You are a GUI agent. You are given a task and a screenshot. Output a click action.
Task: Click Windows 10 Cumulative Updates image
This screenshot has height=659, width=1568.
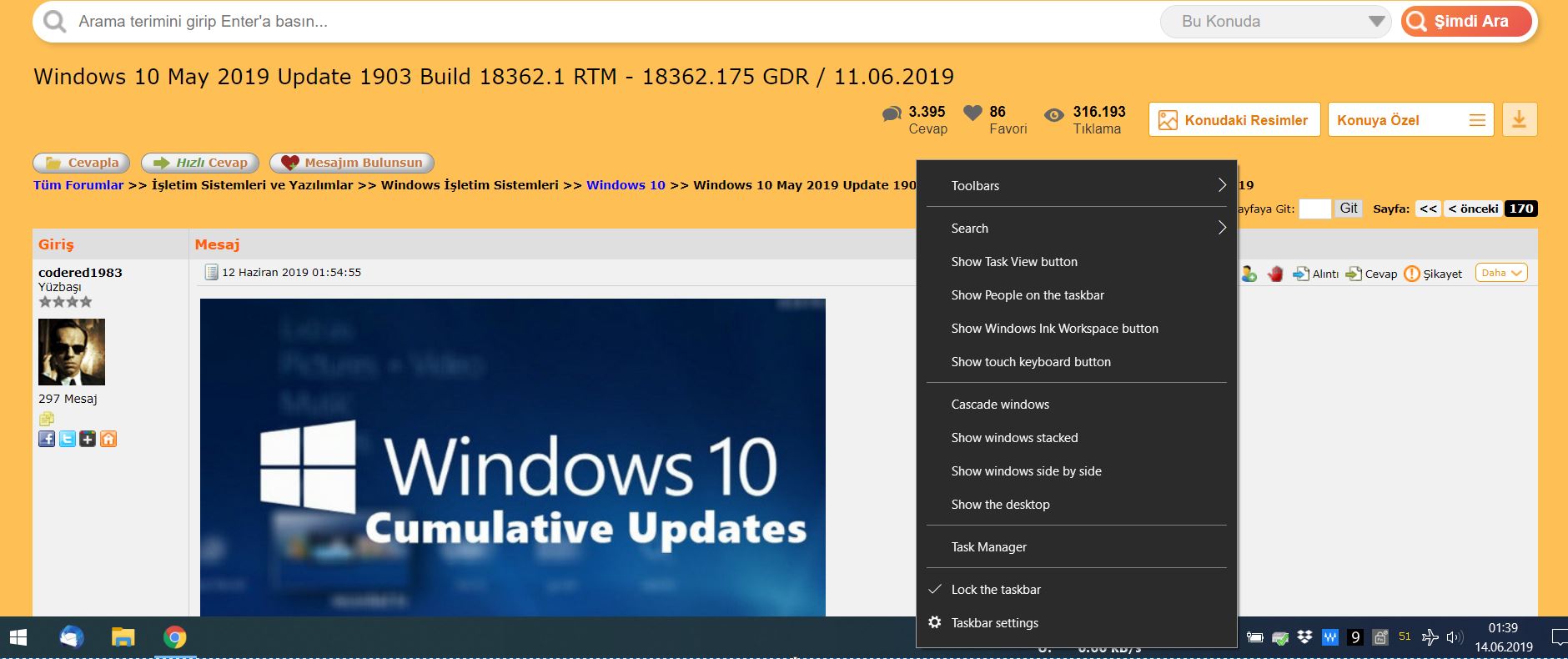coord(513,457)
